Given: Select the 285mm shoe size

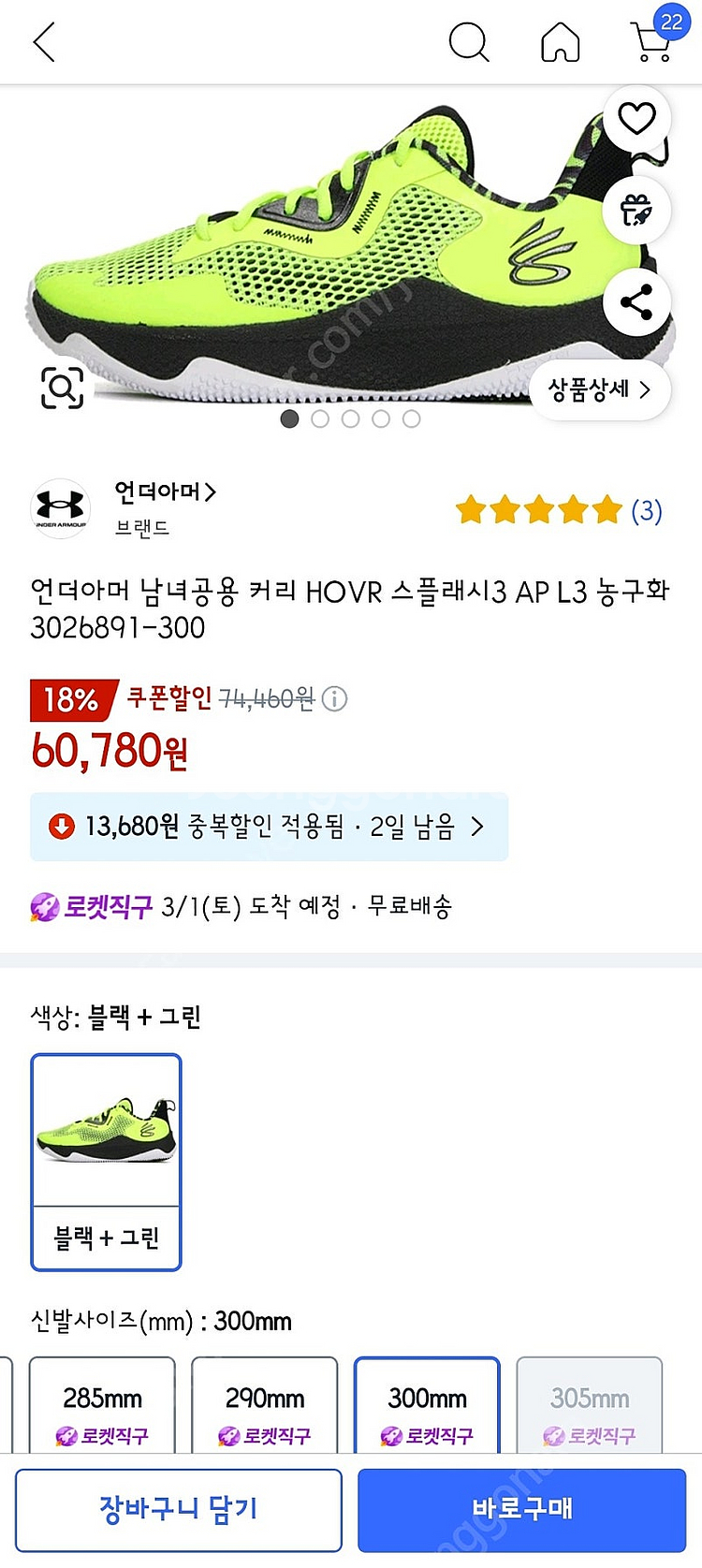Looking at the screenshot, I should [x=102, y=1404].
